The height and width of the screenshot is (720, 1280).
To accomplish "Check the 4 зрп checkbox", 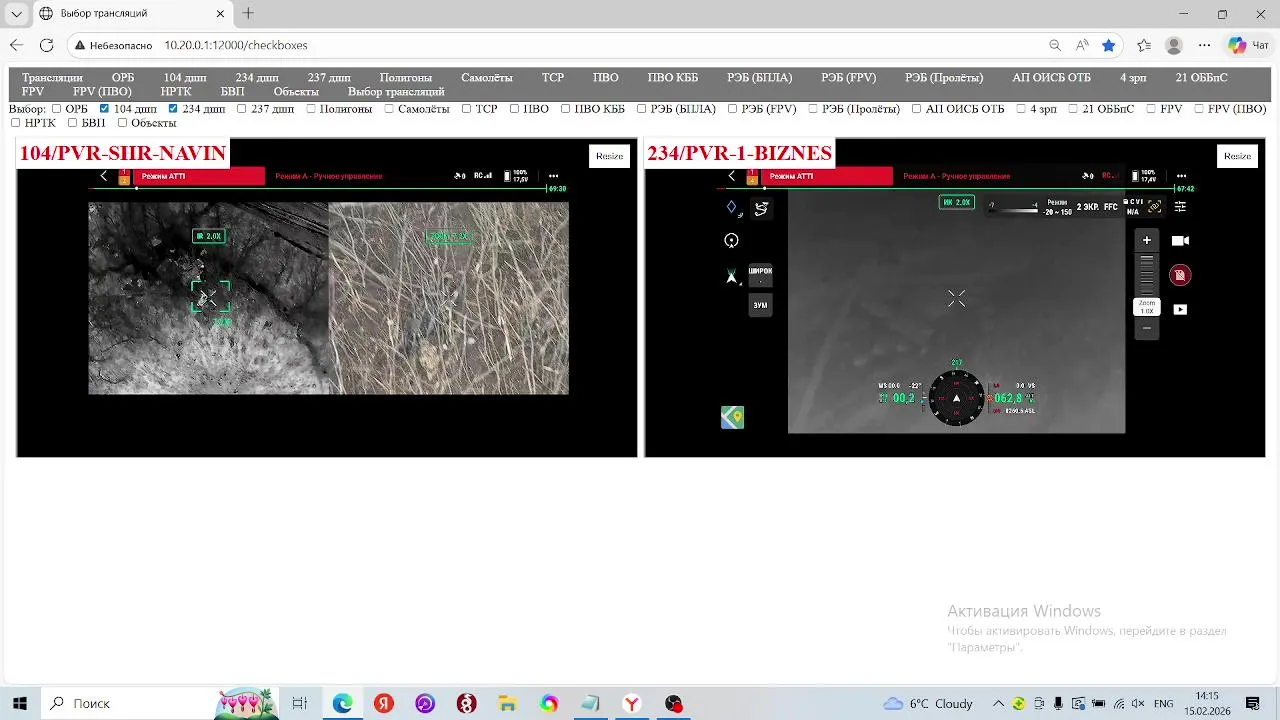I will click(x=1021, y=109).
